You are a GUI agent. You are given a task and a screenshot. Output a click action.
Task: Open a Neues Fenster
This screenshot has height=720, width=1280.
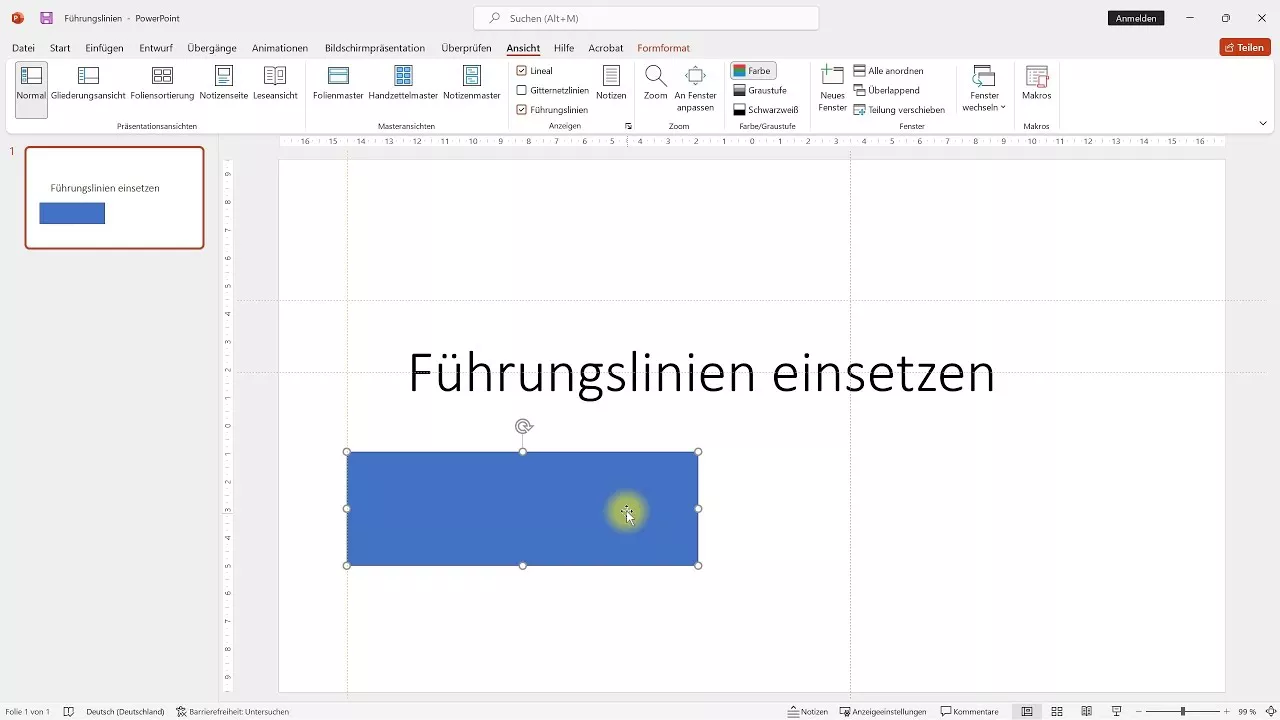(x=832, y=88)
